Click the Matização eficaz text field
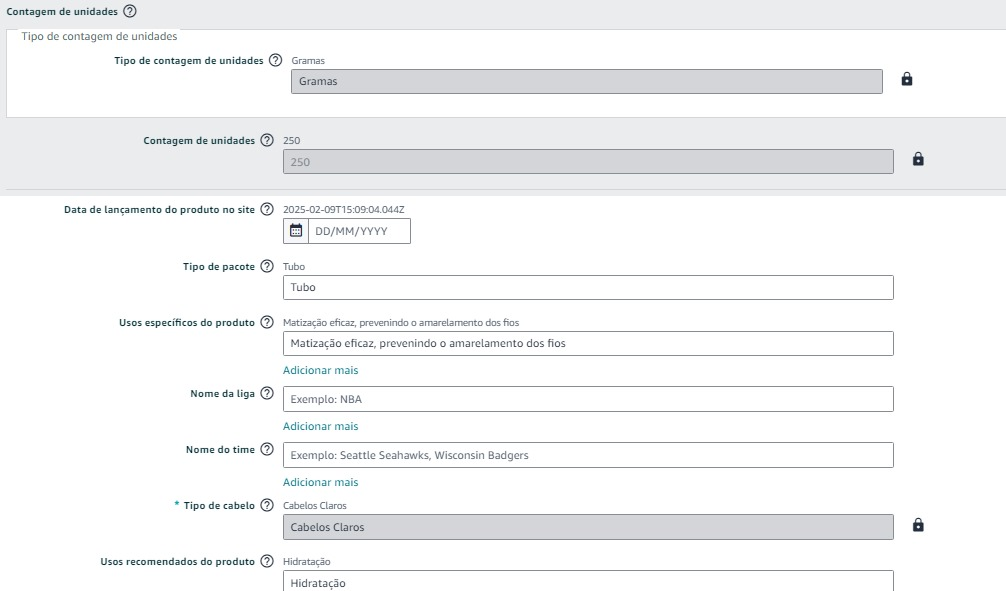1006x591 pixels. click(x=588, y=343)
